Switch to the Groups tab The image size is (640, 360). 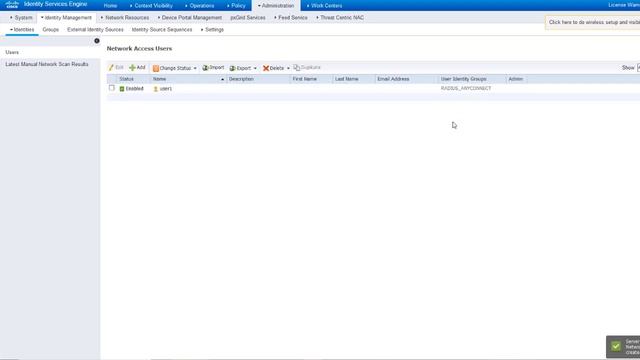point(51,29)
